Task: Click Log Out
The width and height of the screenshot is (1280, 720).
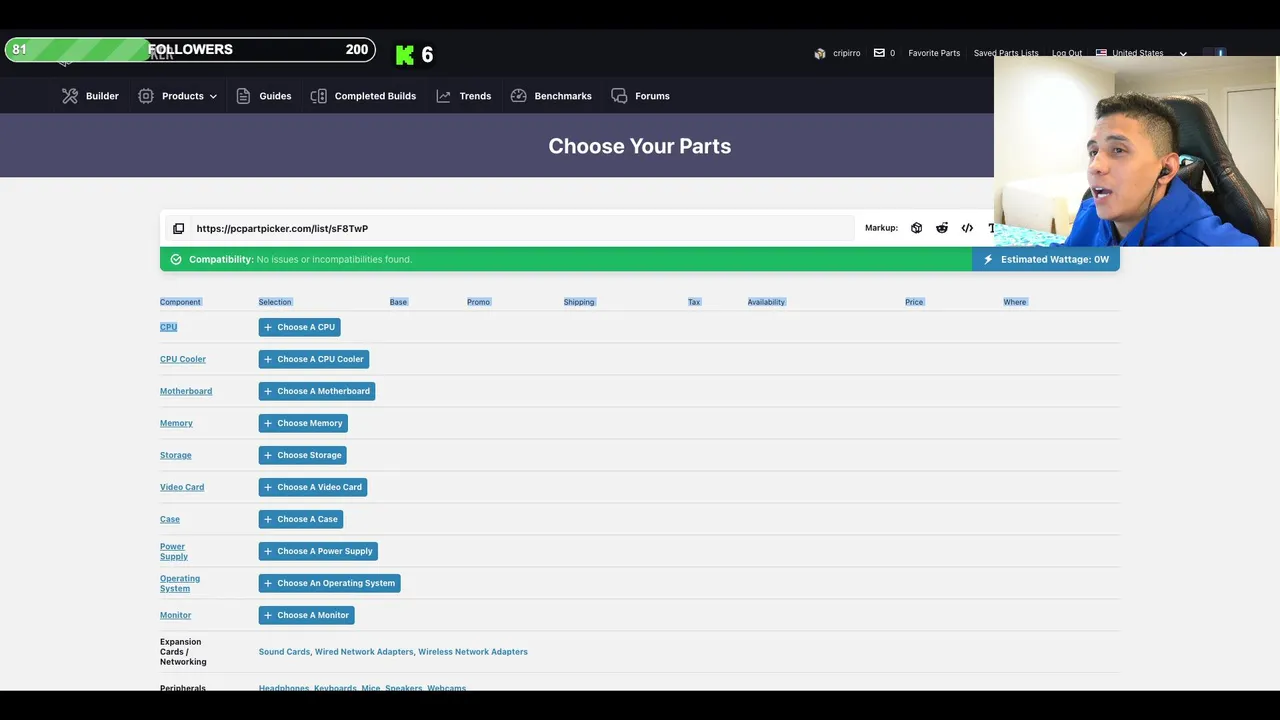Action: point(1067,53)
